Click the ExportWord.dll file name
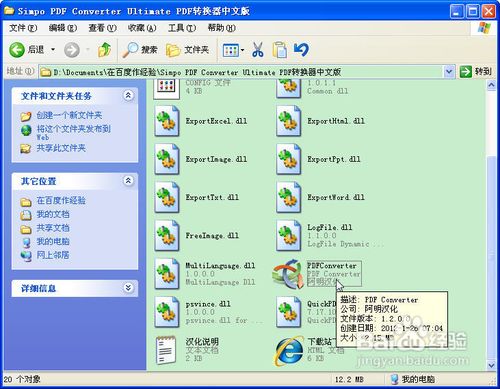The height and width of the screenshot is (389, 500). pos(336,197)
